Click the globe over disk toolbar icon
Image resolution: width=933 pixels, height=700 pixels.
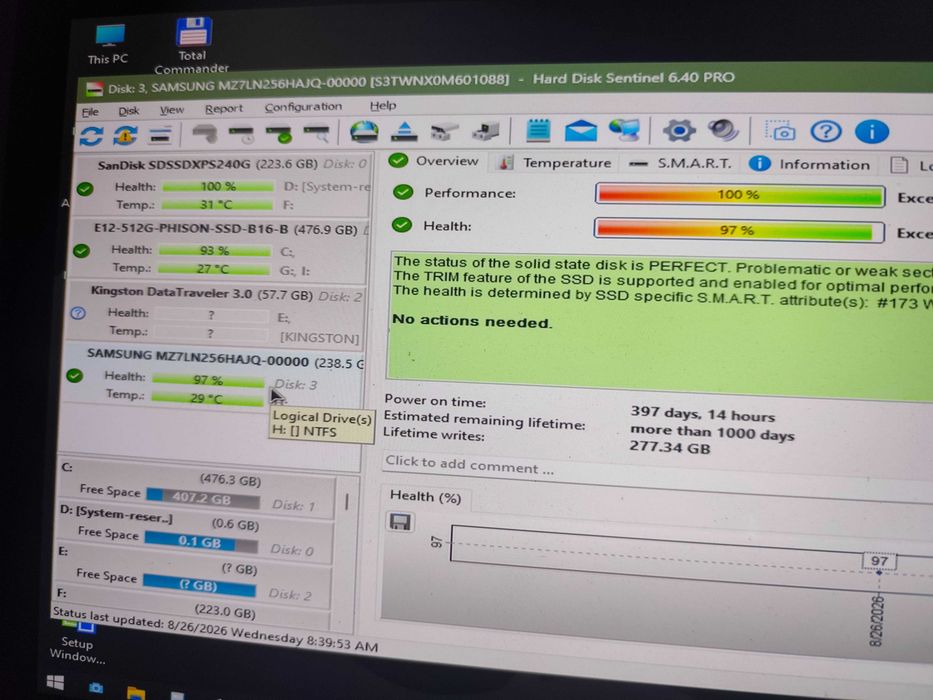[364, 132]
